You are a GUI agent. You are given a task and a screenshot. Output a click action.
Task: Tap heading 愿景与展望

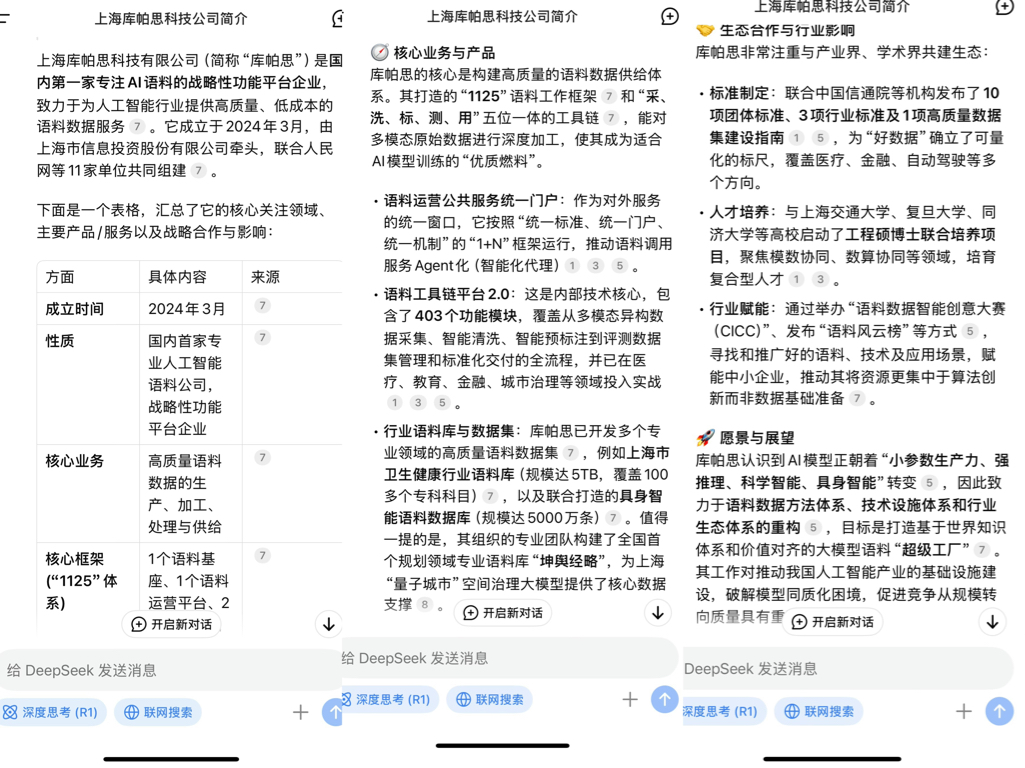[757, 438]
